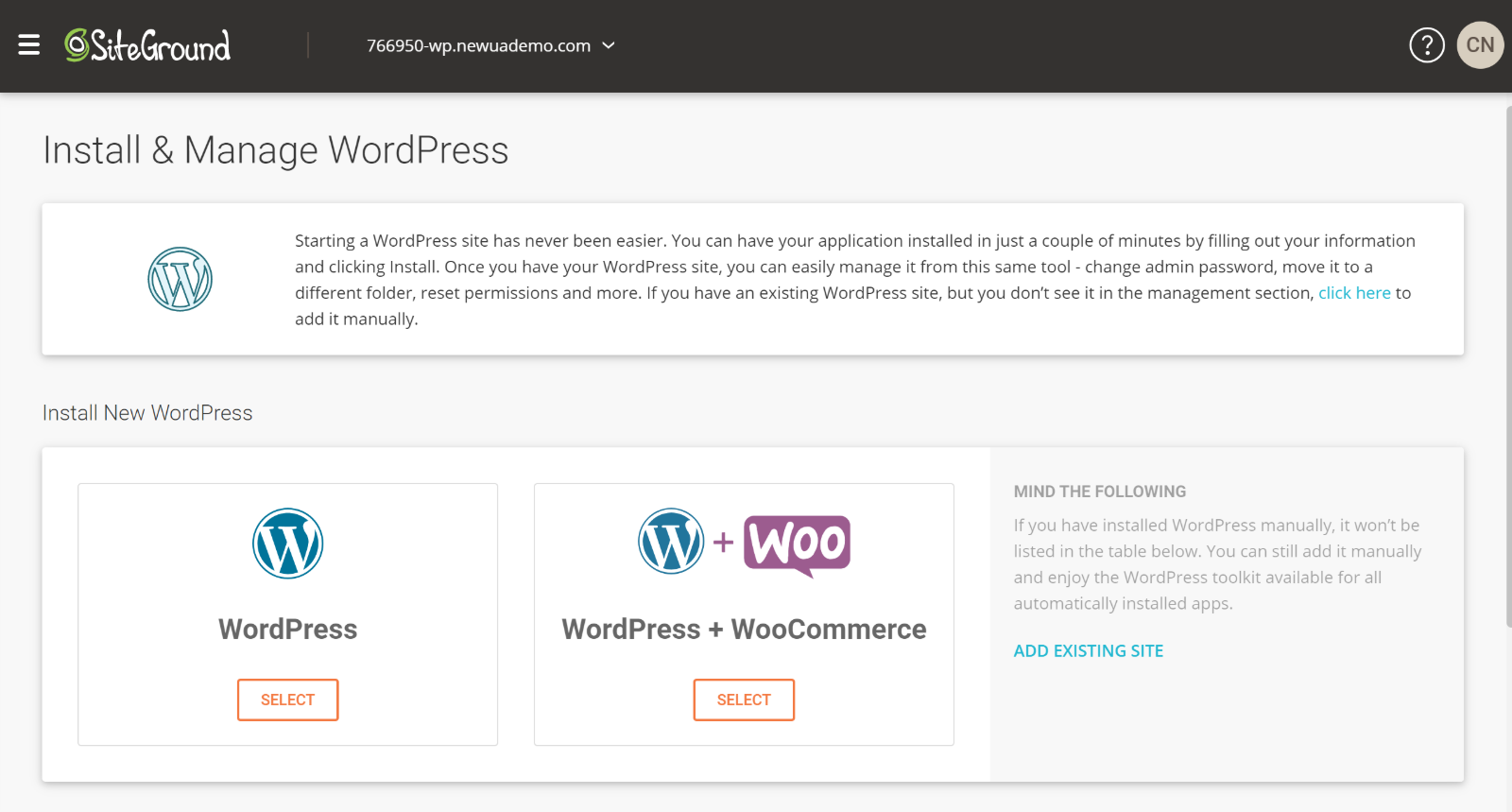Click the WooCommerce Woo logo
The width and height of the screenshot is (1512, 812).
(x=797, y=545)
